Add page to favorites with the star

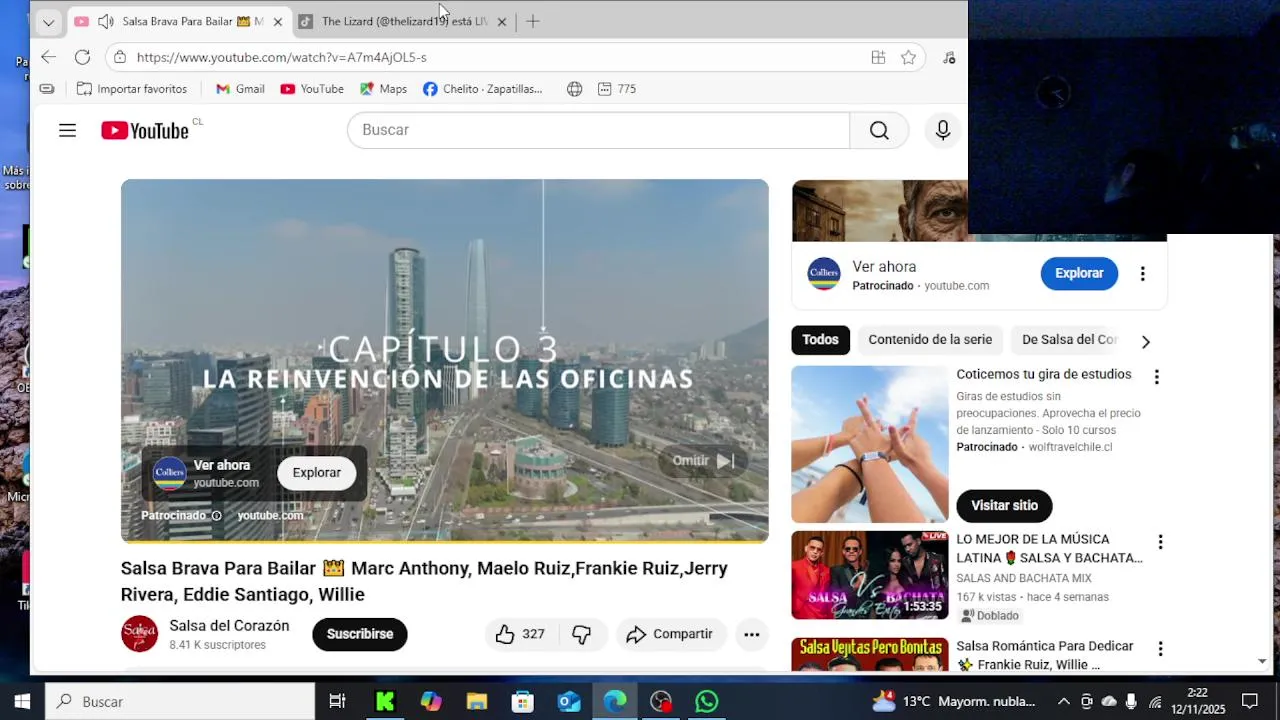coord(908,57)
